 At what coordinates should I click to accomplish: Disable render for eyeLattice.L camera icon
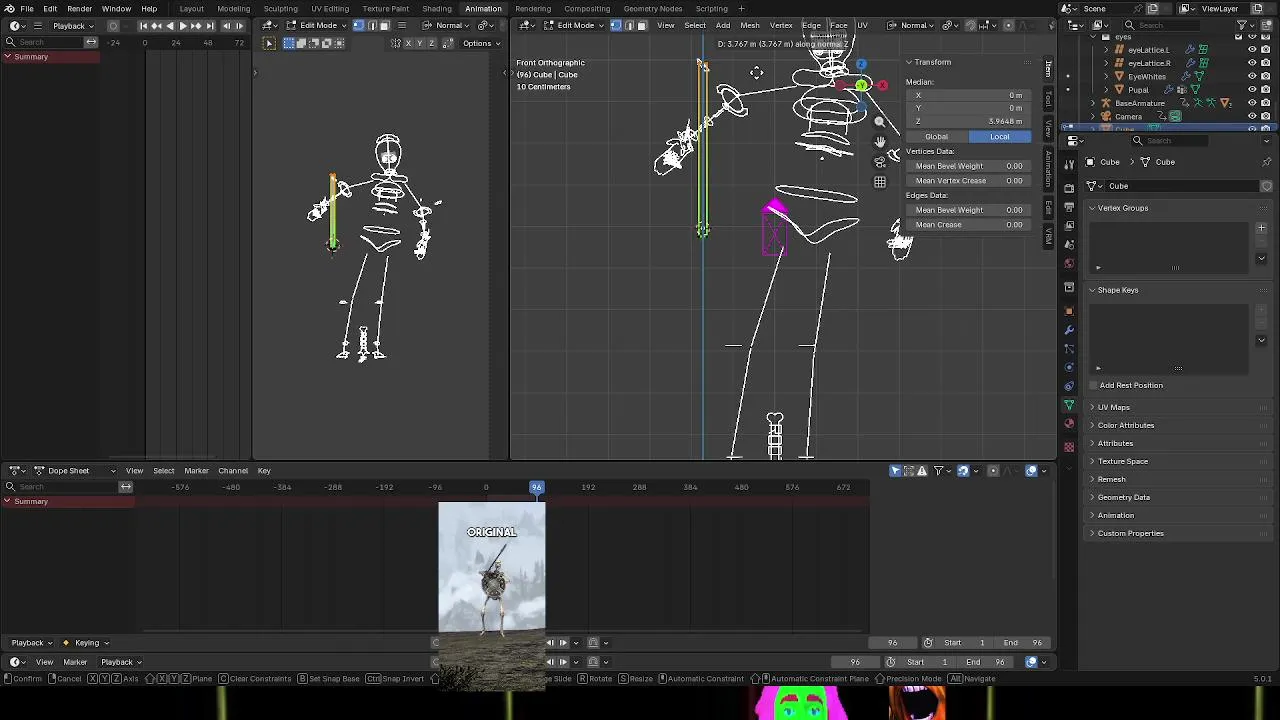tap(1265, 49)
